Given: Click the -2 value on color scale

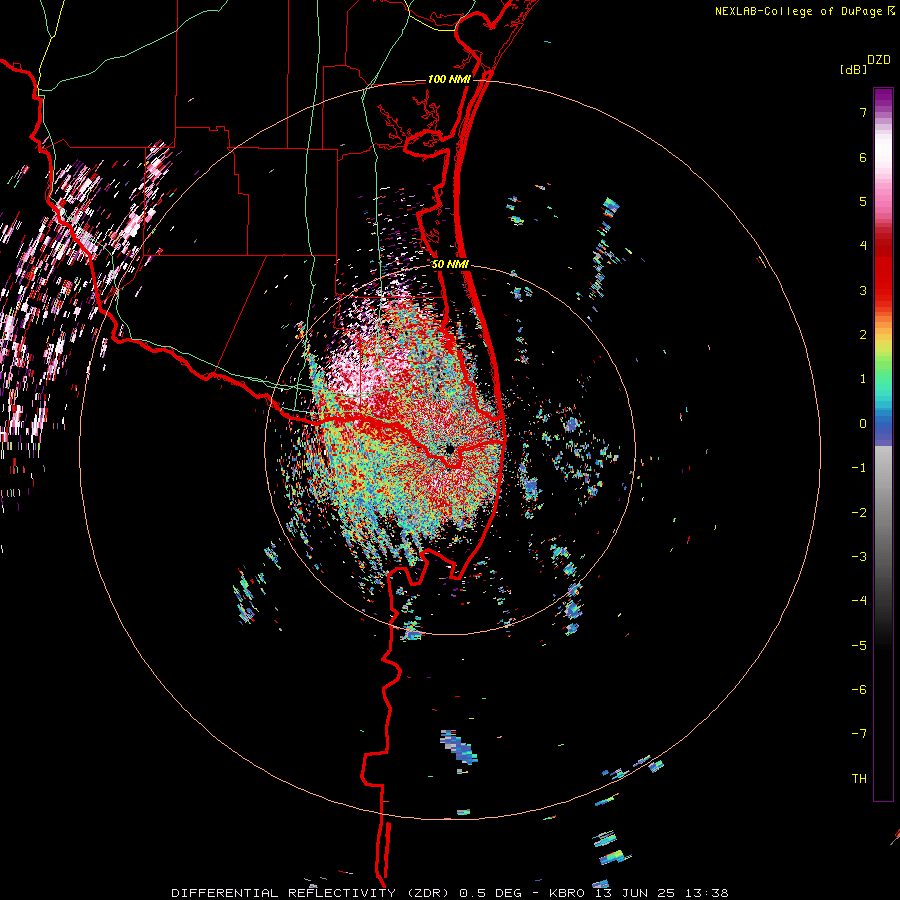Looking at the screenshot, I should pos(859,513).
